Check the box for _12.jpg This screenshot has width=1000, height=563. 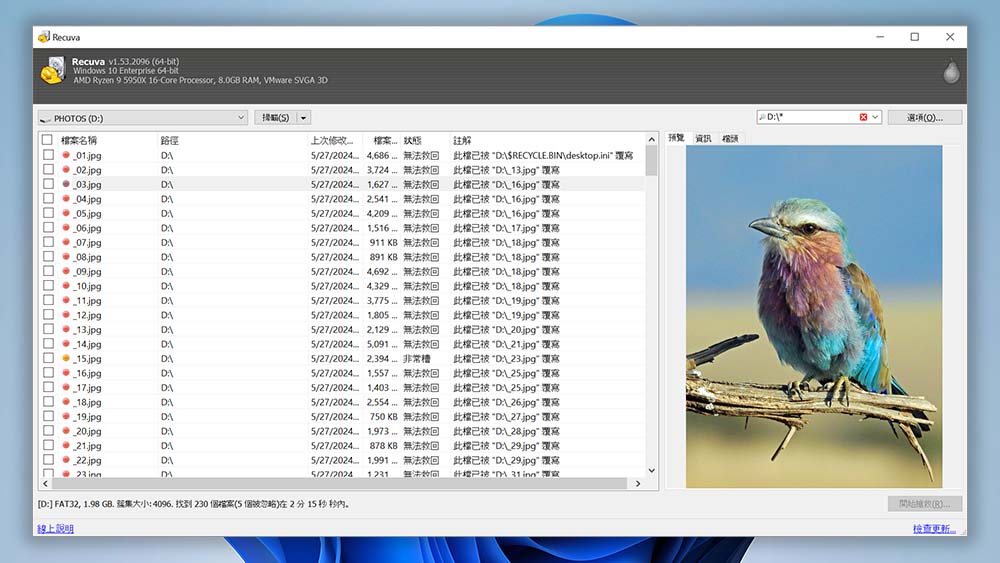[48, 315]
